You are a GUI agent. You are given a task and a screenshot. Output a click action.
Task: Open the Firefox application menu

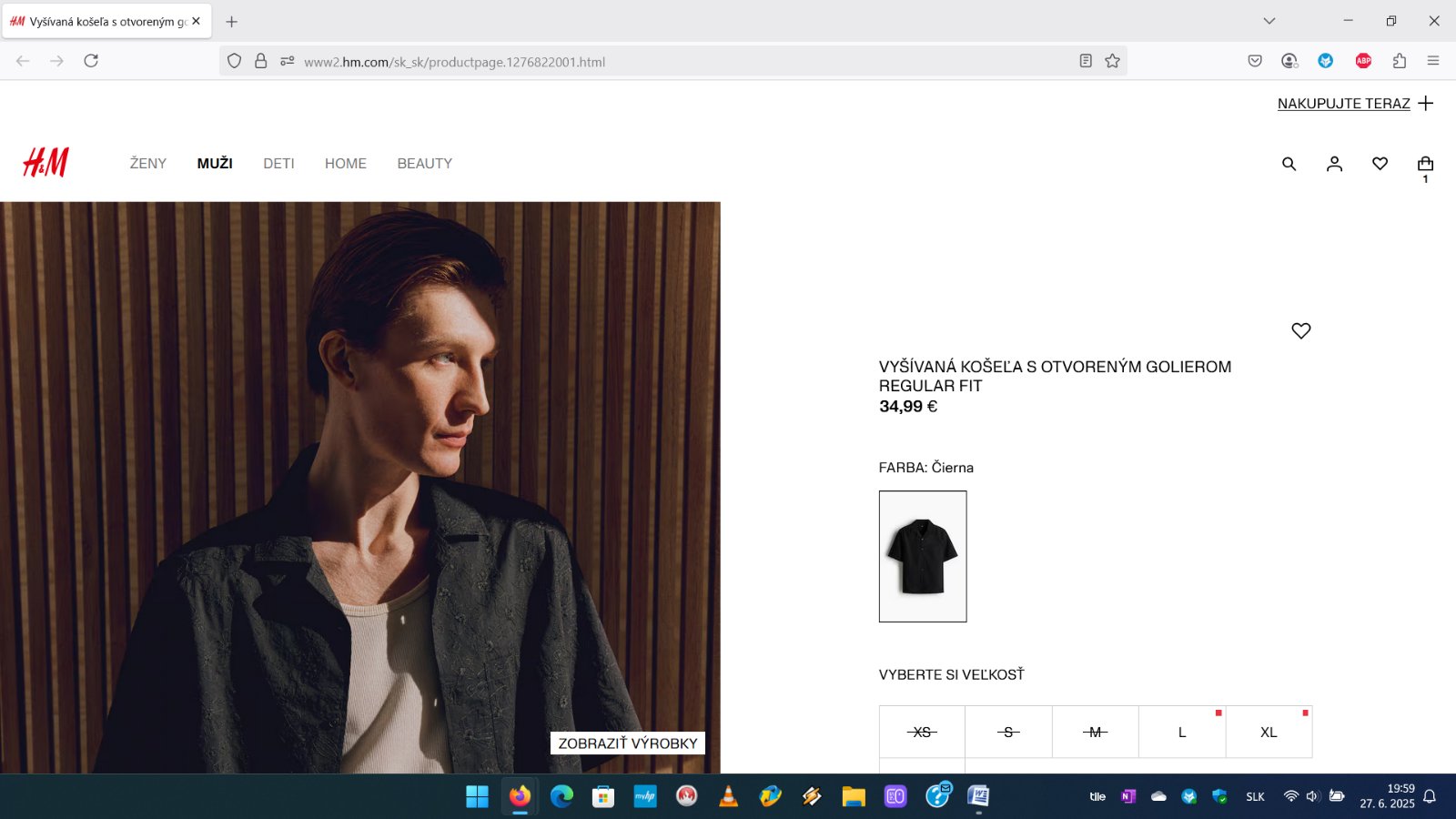[1433, 61]
